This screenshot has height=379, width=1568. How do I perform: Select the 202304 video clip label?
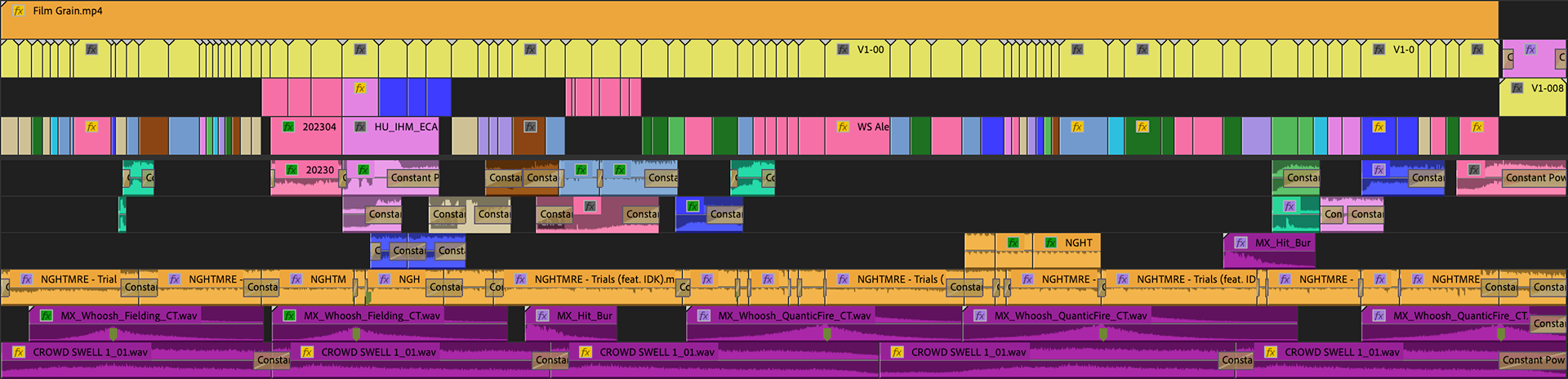[319, 127]
